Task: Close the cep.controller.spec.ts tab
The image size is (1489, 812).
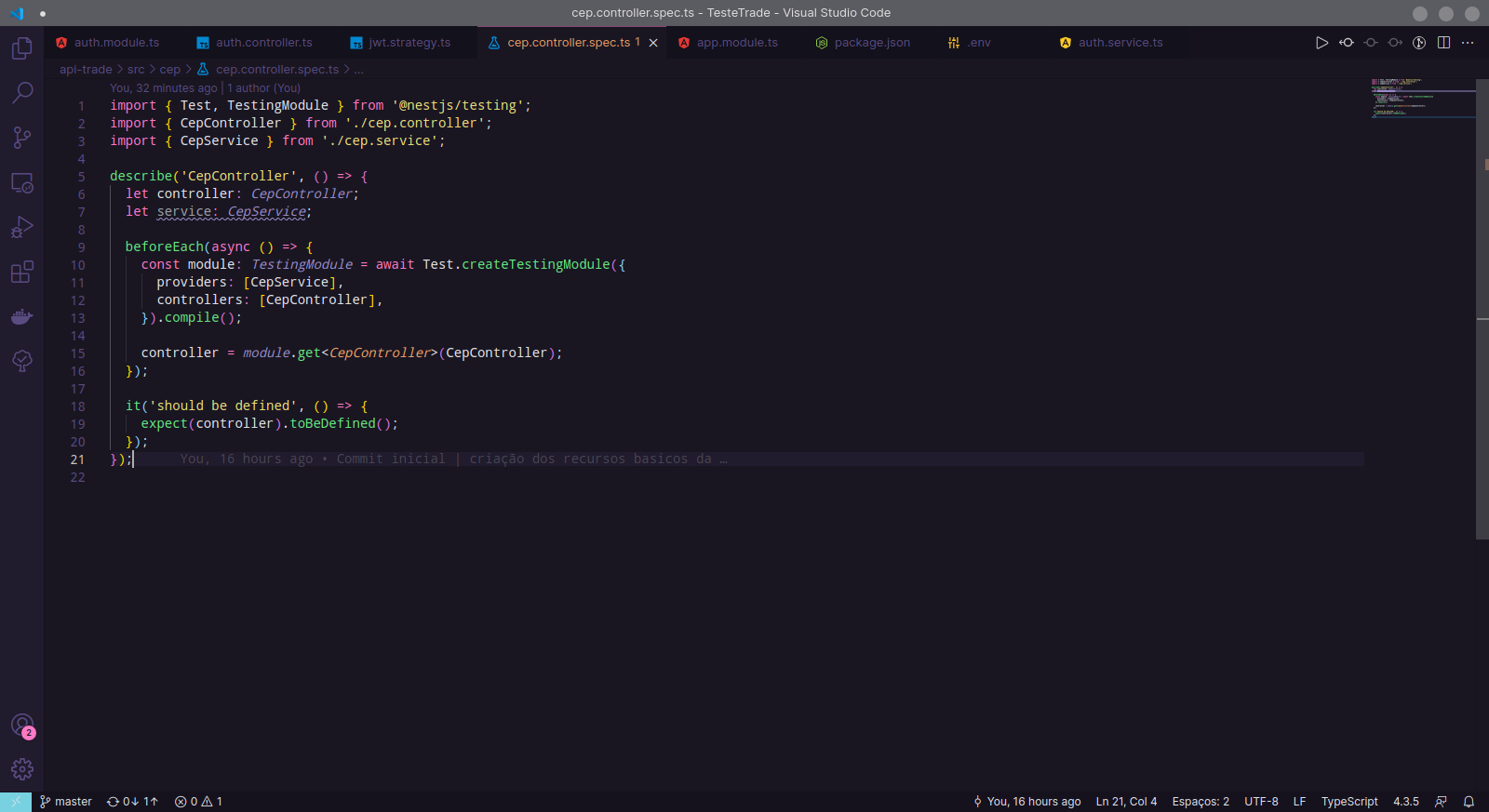Action: pyautogui.click(x=653, y=43)
